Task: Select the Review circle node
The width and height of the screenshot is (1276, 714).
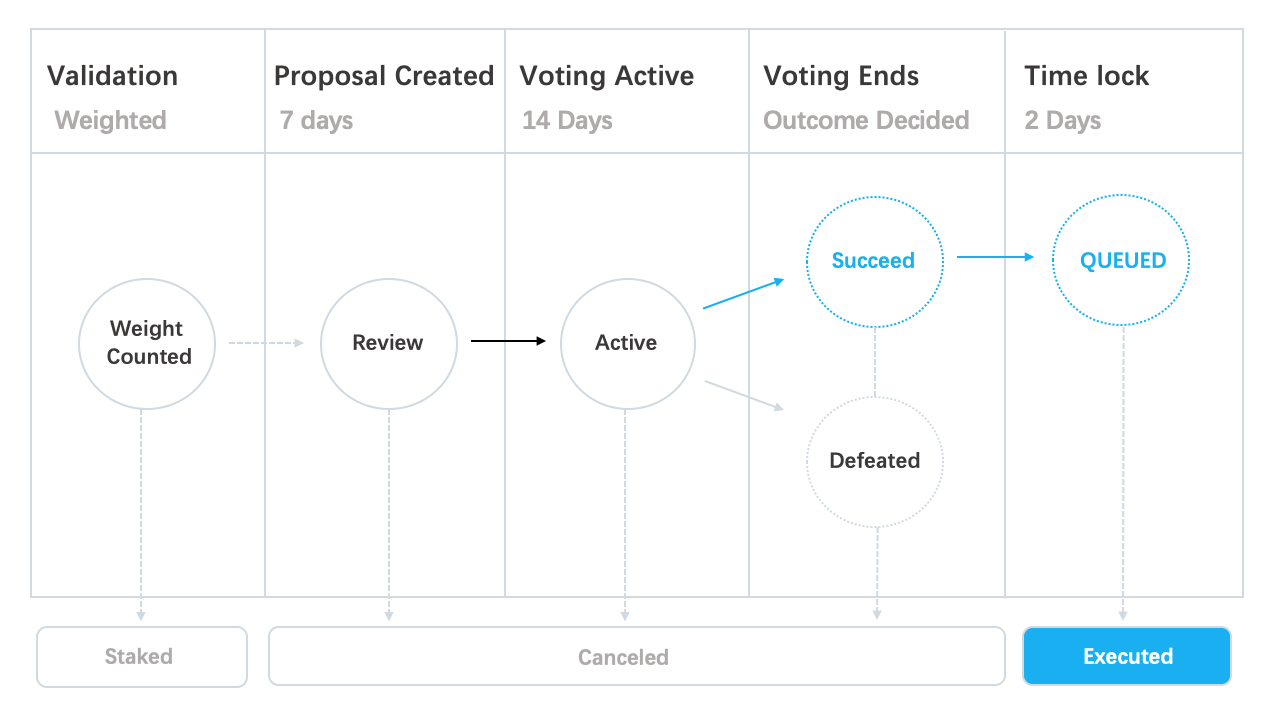Action: [x=388, y=343]
